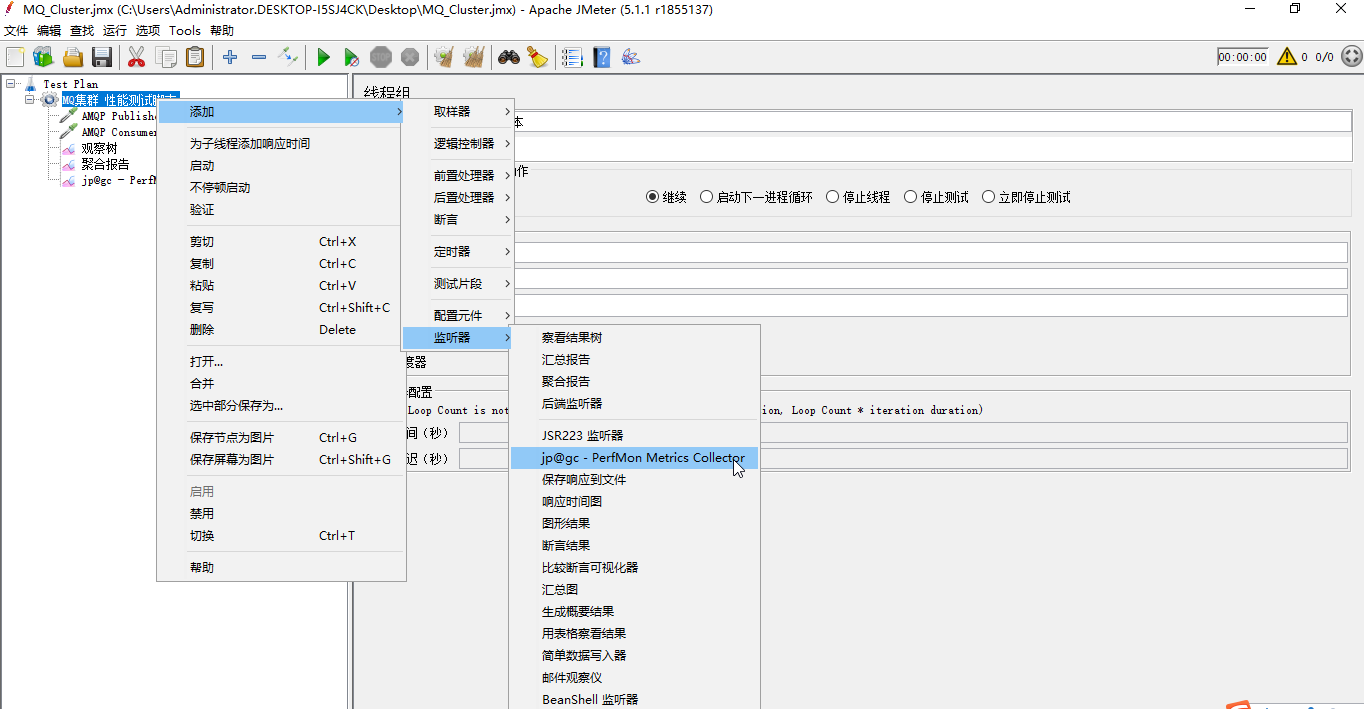Screen dimensions: 1364x709
Task: Click the Toggle enable/disable toolbar icon
Action: (x=288, y=57)
